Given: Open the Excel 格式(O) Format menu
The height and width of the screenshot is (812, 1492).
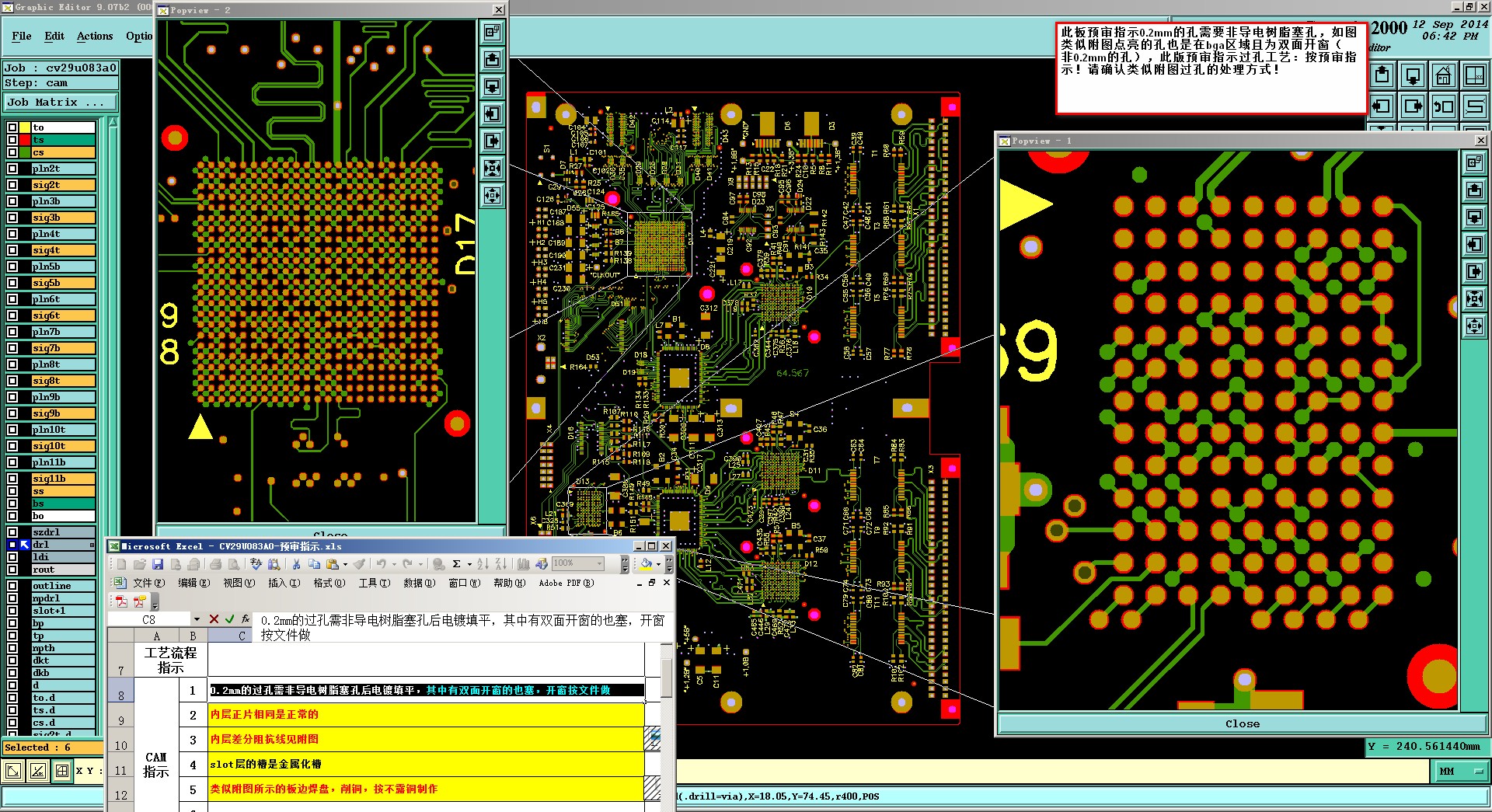Looking at the screenshot, I should (329, 583).
